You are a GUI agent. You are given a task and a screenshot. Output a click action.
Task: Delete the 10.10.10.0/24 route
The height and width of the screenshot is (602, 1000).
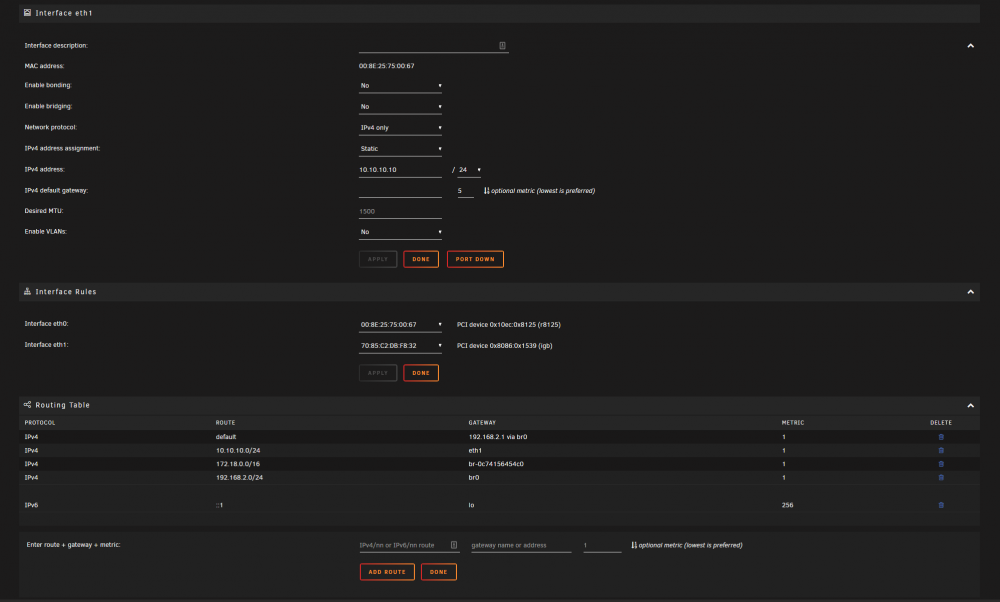pos(941,450)
